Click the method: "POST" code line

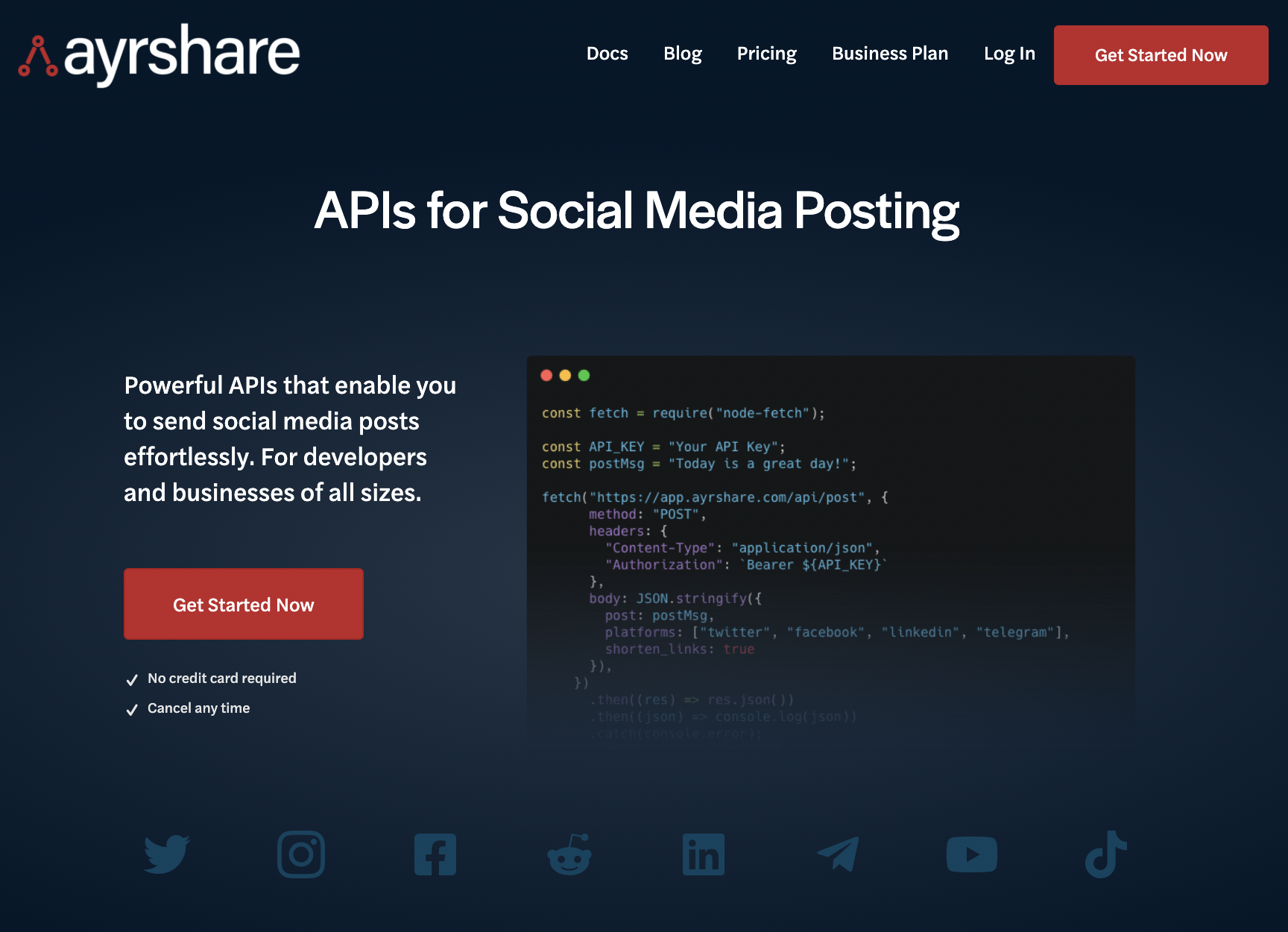648,514
